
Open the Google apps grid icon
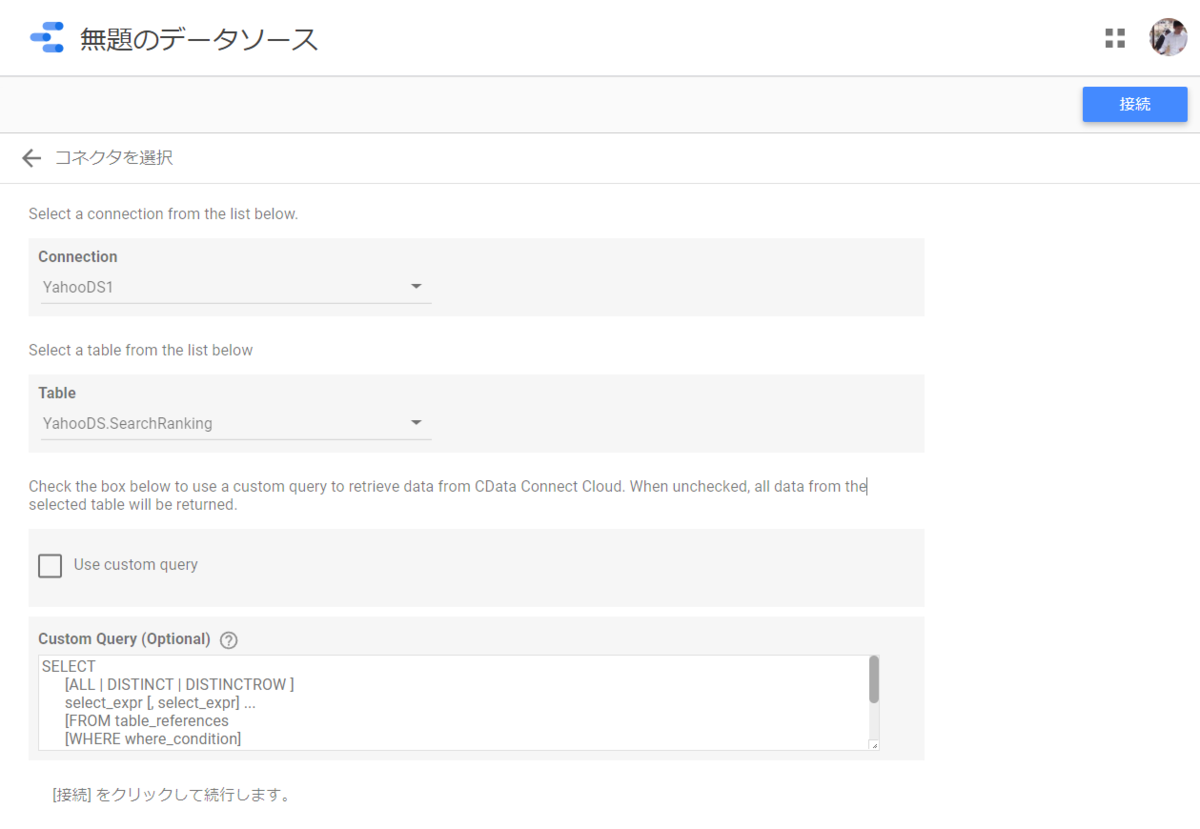click(1115, 38)
